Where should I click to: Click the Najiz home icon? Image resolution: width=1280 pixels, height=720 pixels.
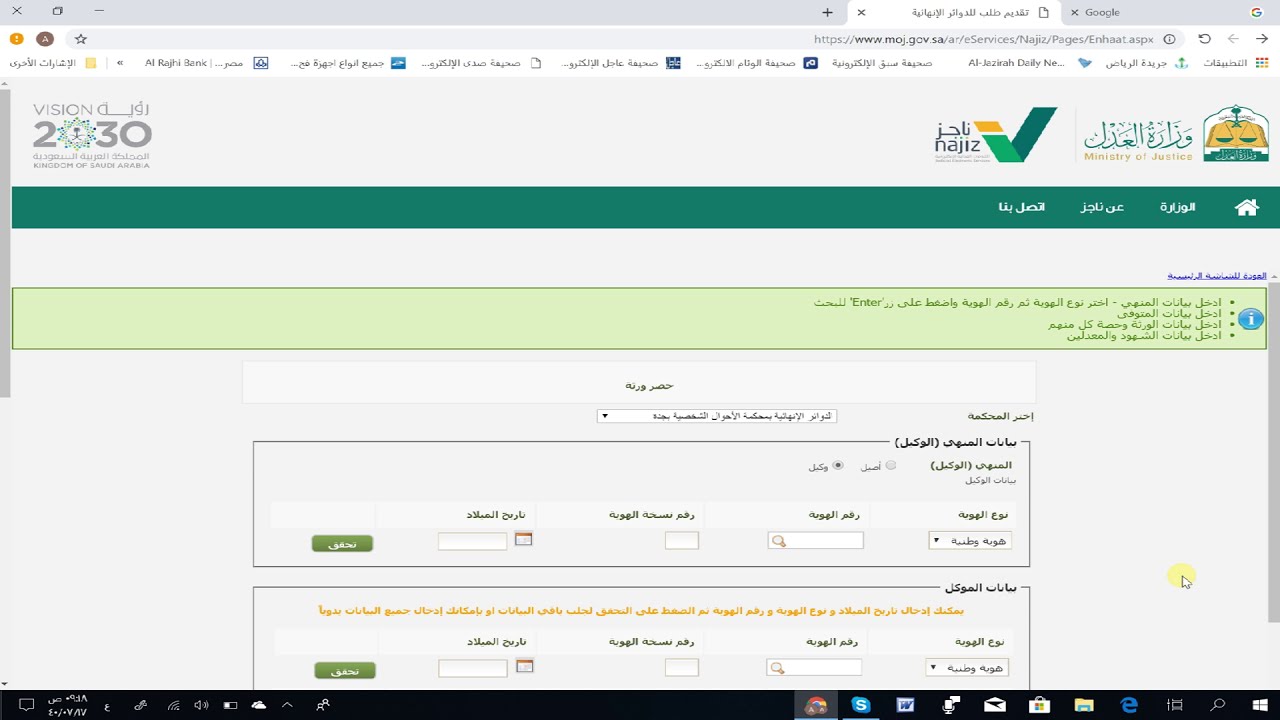click(1246, 207)
